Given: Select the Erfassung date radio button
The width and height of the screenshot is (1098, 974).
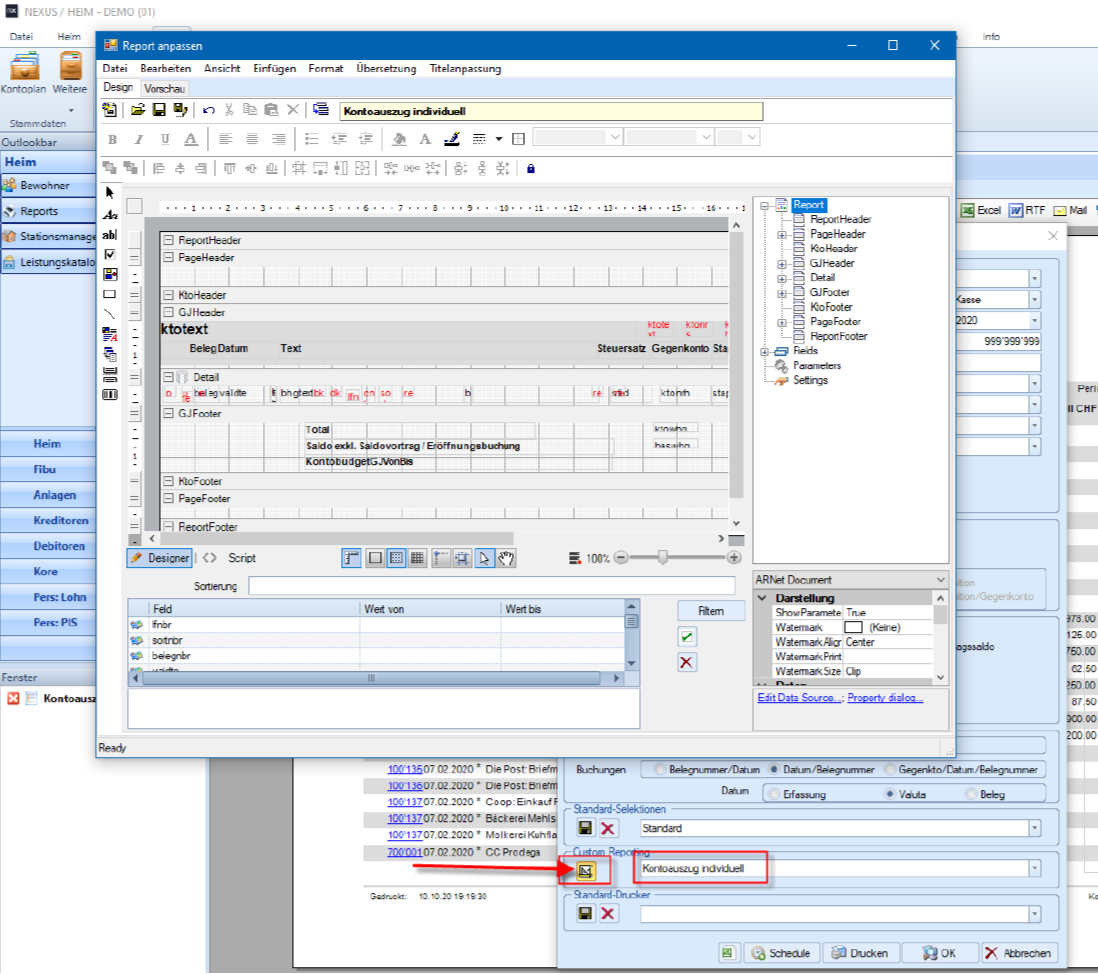Looking at the screenshot, I should coord(774,793).
